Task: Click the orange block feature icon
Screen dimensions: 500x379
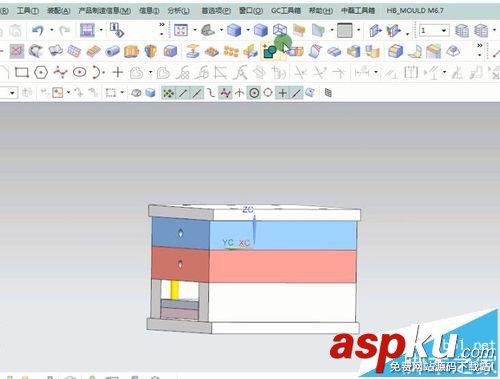Action: click(x=94, y=51)
